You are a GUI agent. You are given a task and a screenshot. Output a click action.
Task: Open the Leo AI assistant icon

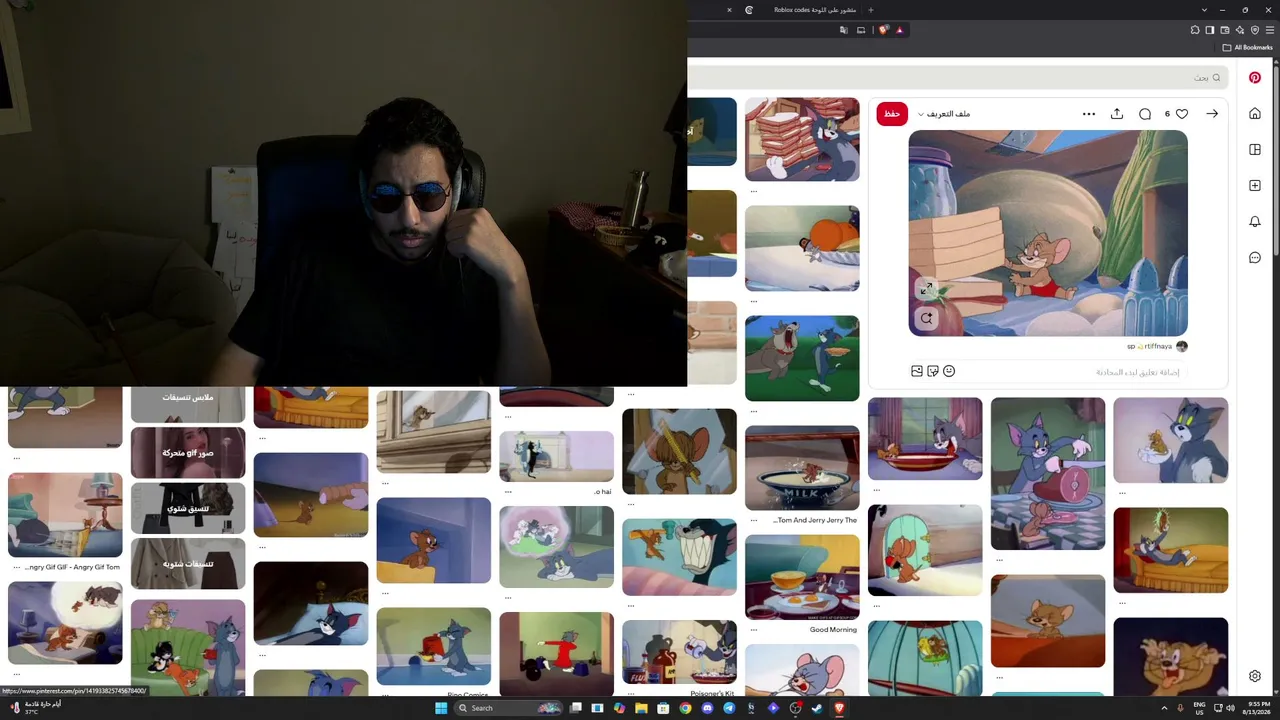point(1240,30)
